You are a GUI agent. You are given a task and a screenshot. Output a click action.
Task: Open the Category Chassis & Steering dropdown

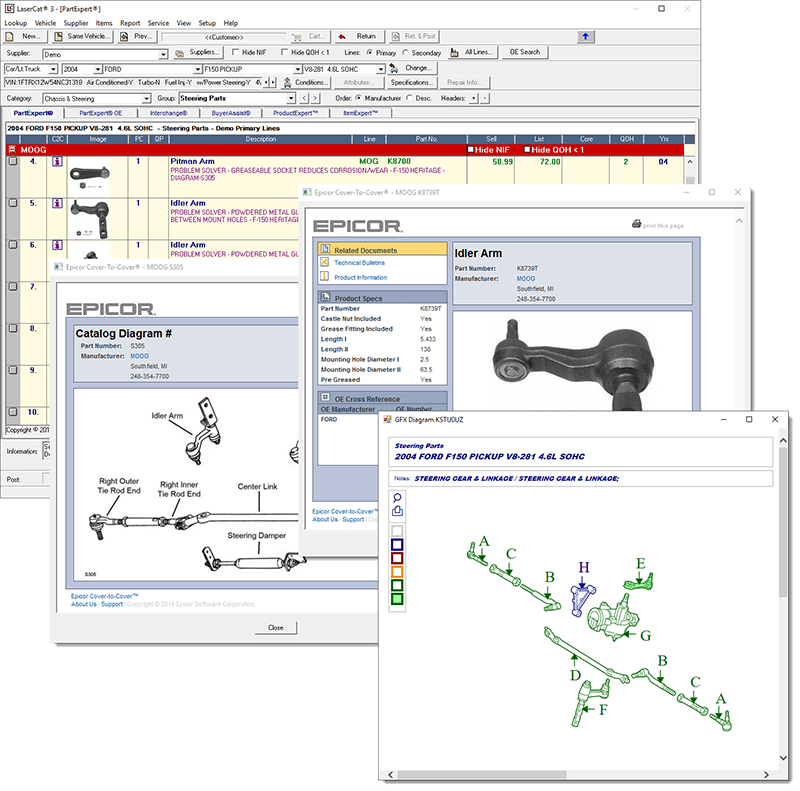click(x=146, y=98)
